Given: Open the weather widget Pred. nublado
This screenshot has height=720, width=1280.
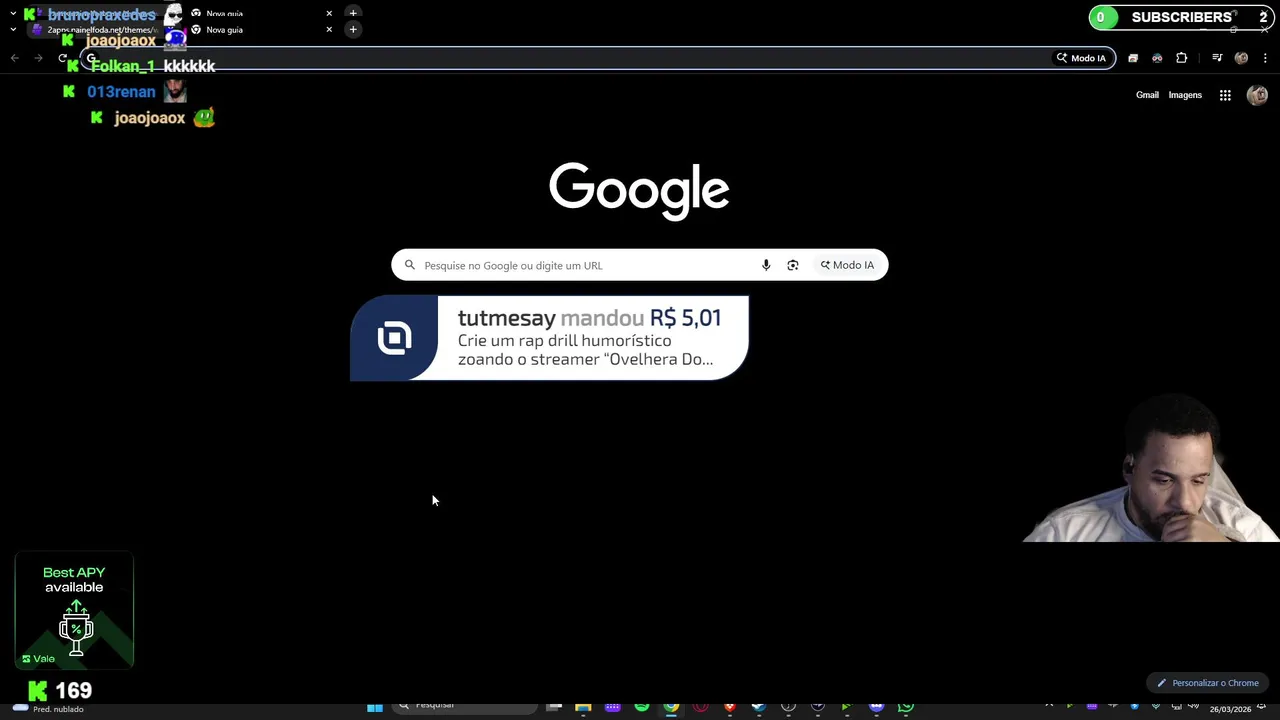Looking at the screenshot, I should click(47, 708).
